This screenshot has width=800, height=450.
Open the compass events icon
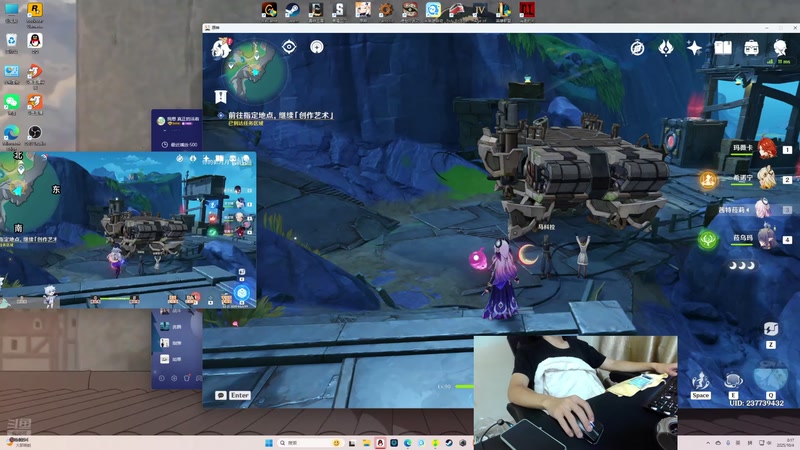(637, 48)
